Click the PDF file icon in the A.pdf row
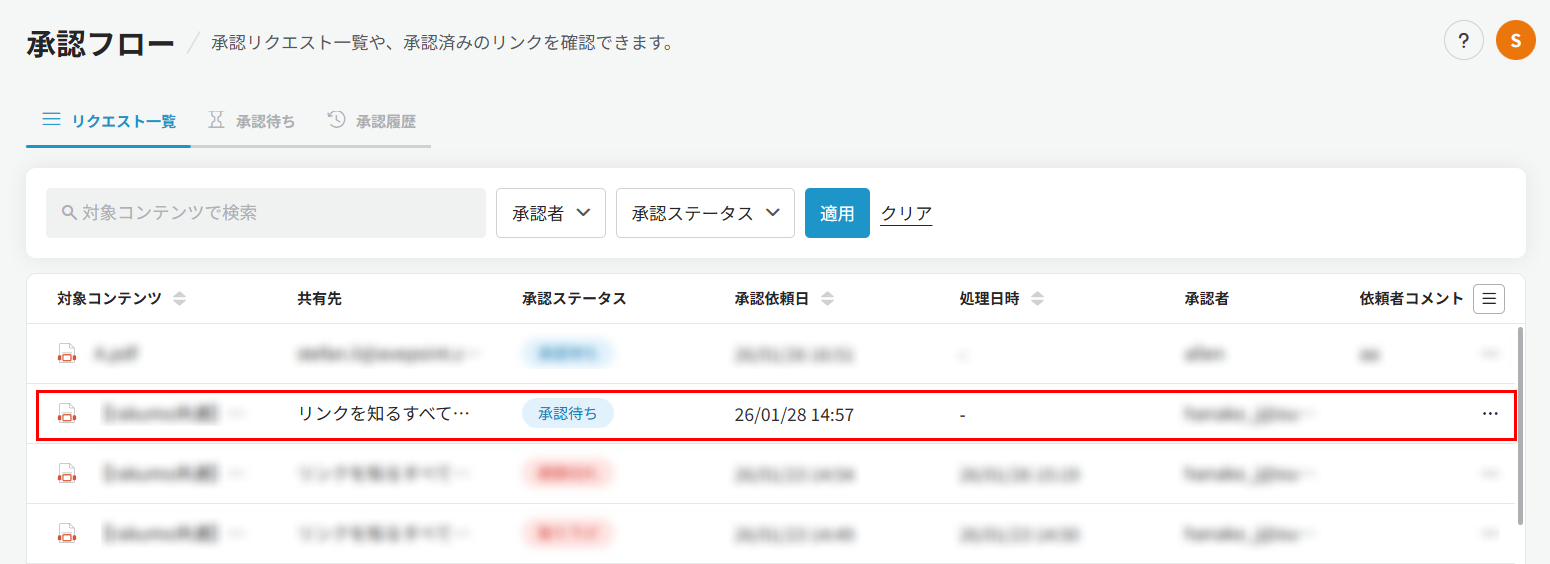Image resolution: width=1550 pixels, height=564 pixels. tap(67, 353)
